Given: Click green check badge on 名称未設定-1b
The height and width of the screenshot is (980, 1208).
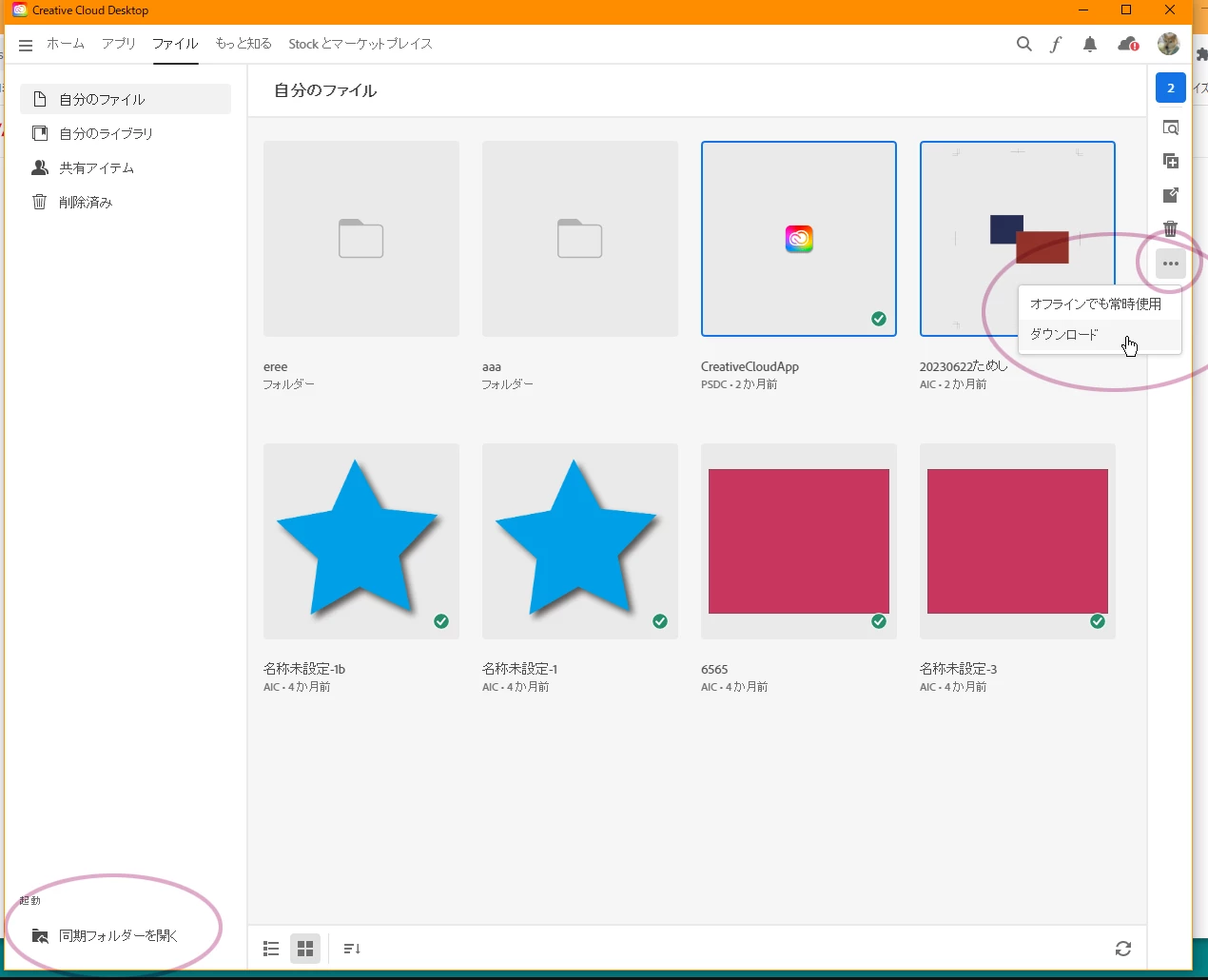Looking at the screenshot, I should (441, 621).
